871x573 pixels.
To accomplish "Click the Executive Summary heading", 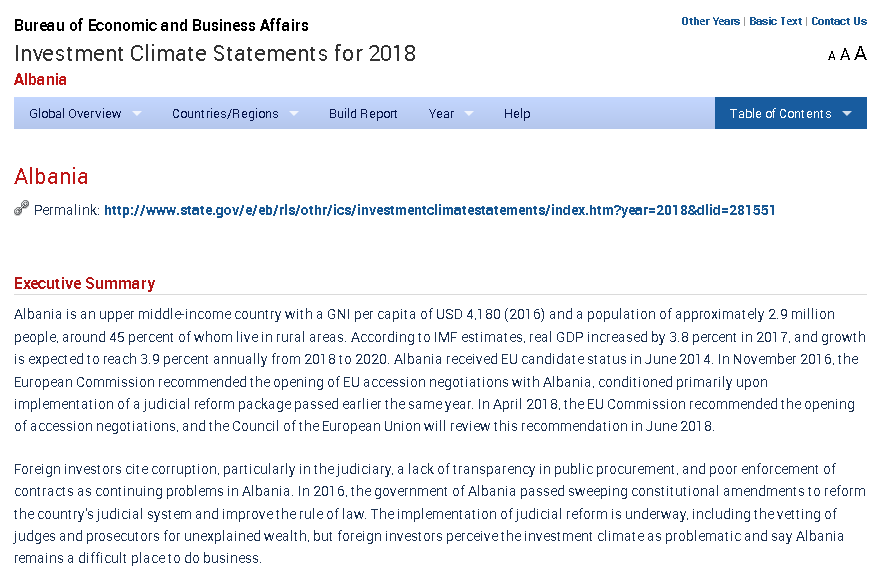I will click(x=84, y=284).
